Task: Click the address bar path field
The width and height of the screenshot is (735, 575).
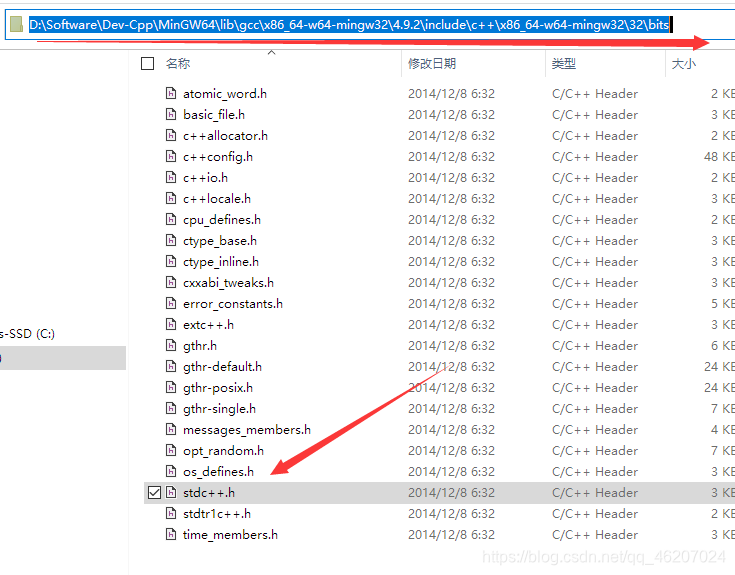Action: [x=370, y=24]
